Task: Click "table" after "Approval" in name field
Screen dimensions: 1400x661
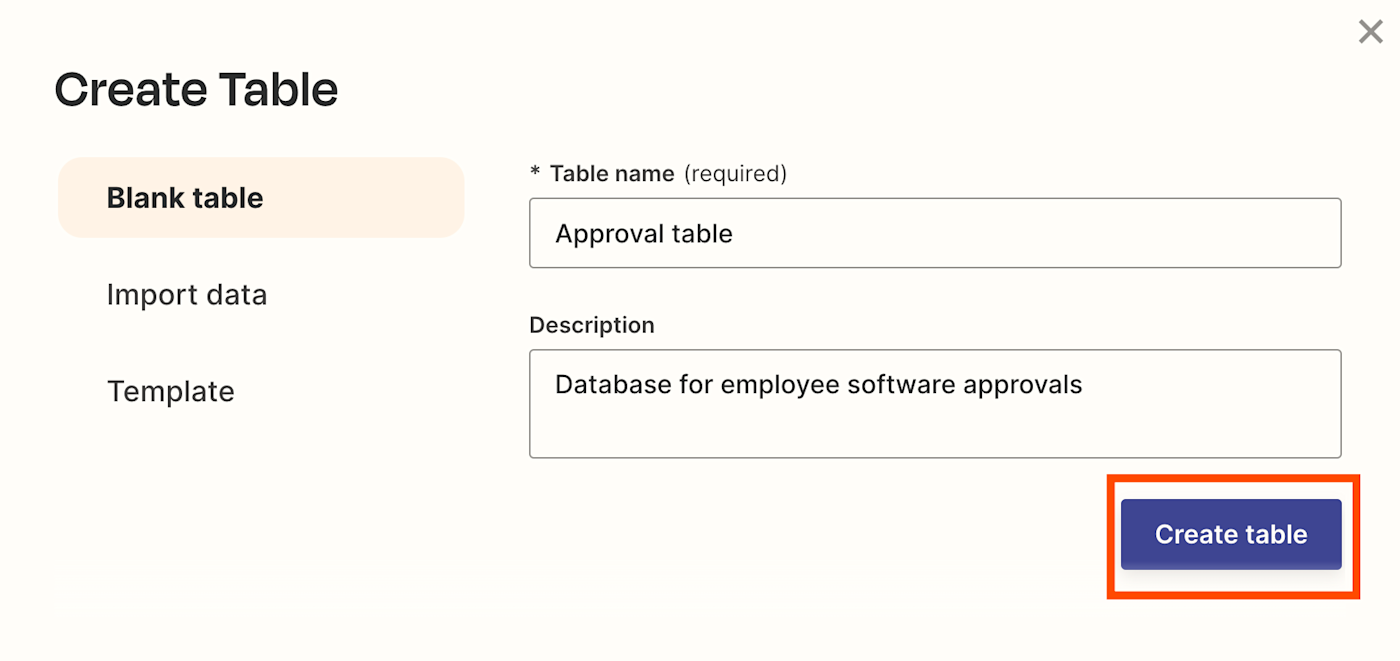Action: click(702, 234)
